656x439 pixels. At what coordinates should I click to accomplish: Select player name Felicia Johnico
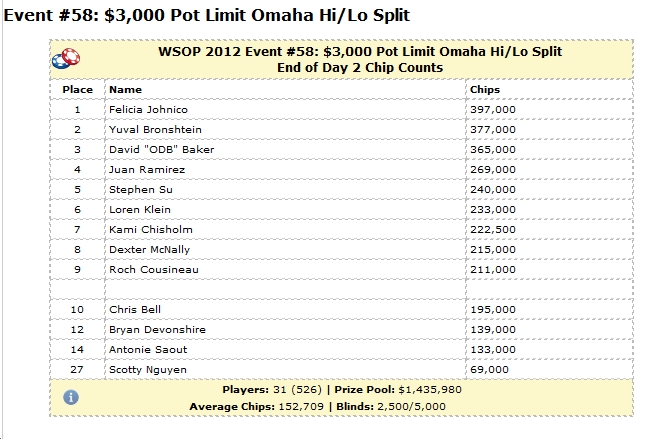pos(148,110)
